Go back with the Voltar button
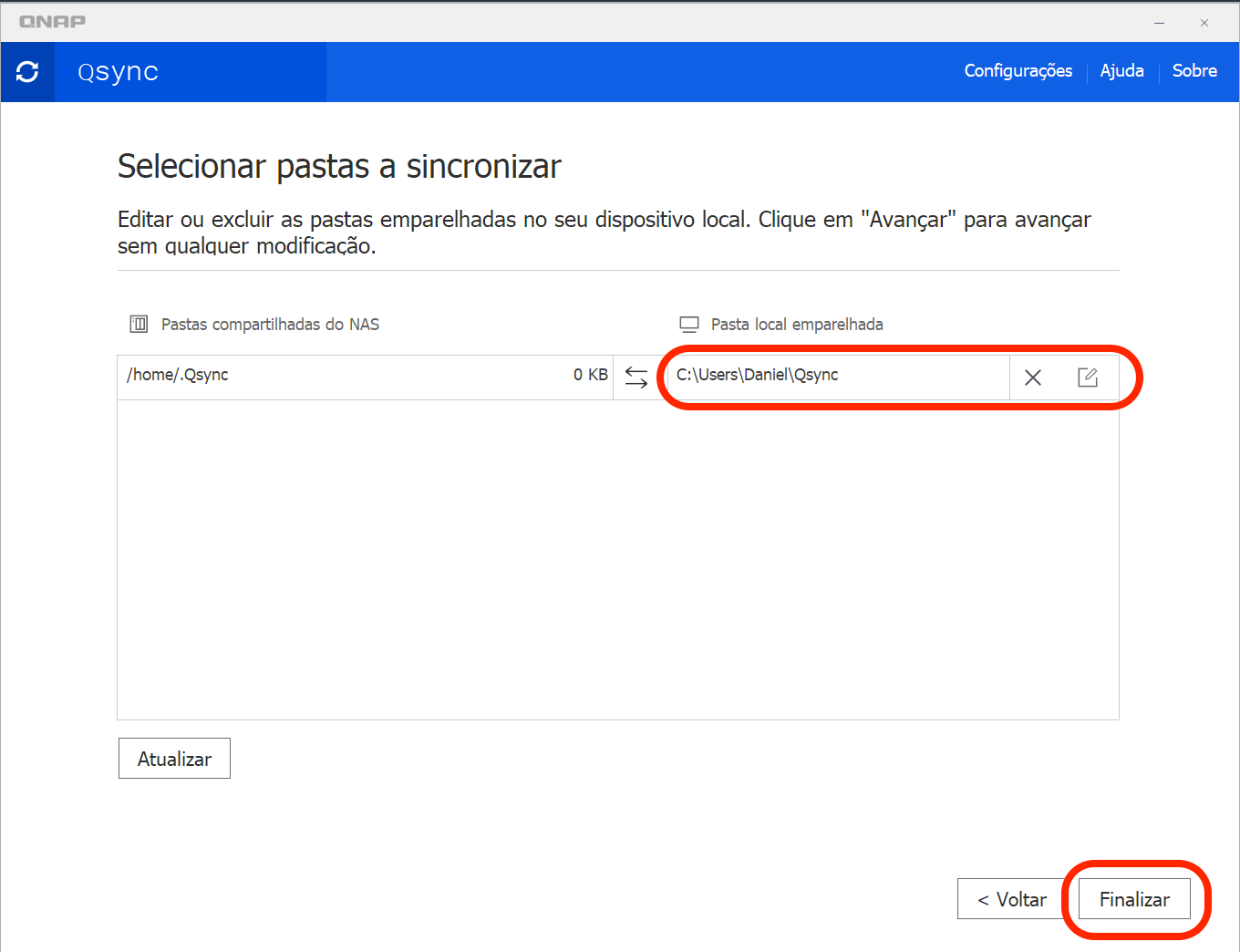Image resolution: width=1240 pixels, height=952 pixels. (1011, 899)
